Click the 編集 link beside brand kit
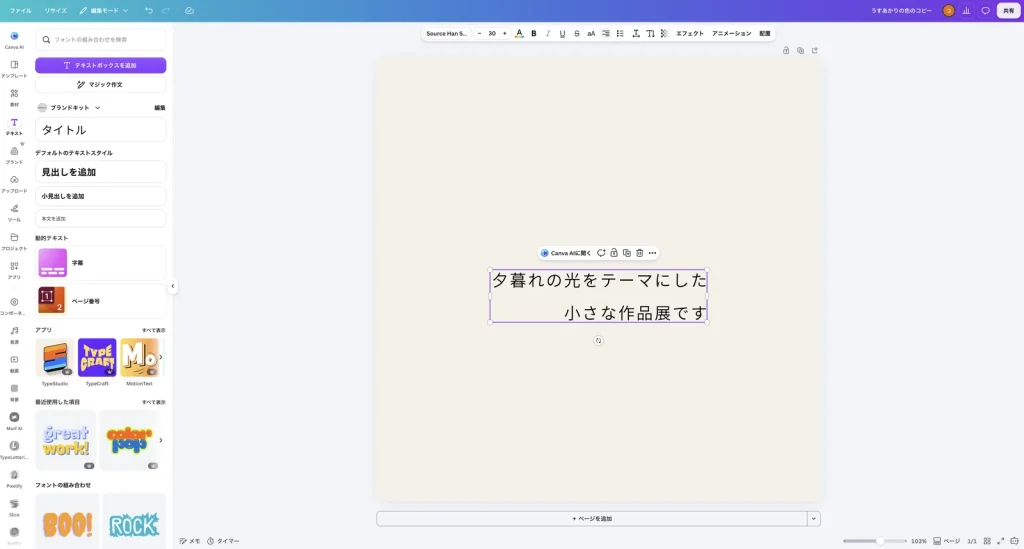Image resolution: width=1024 pixels, height=549 pixels. [159, 108]
